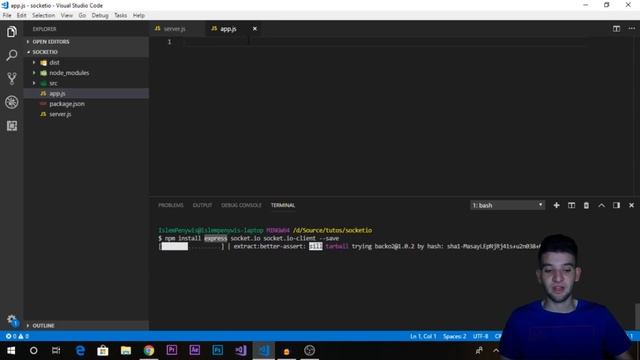Close the app.js editor tab
Image resolution: width=640 pixels, height=360 pixels.
pyautogui.click(x=255, y=29)
